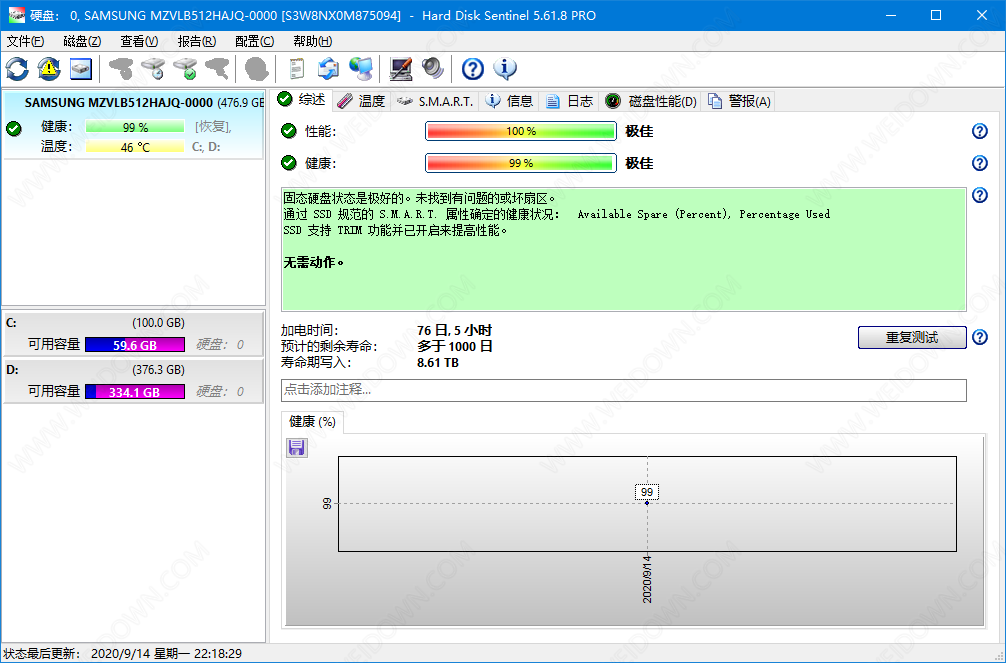This screenshot has width=1006, height=663.
Task: Click the Hard Disk Sentinel title bar app icon
Action: [x=17, y=15]
